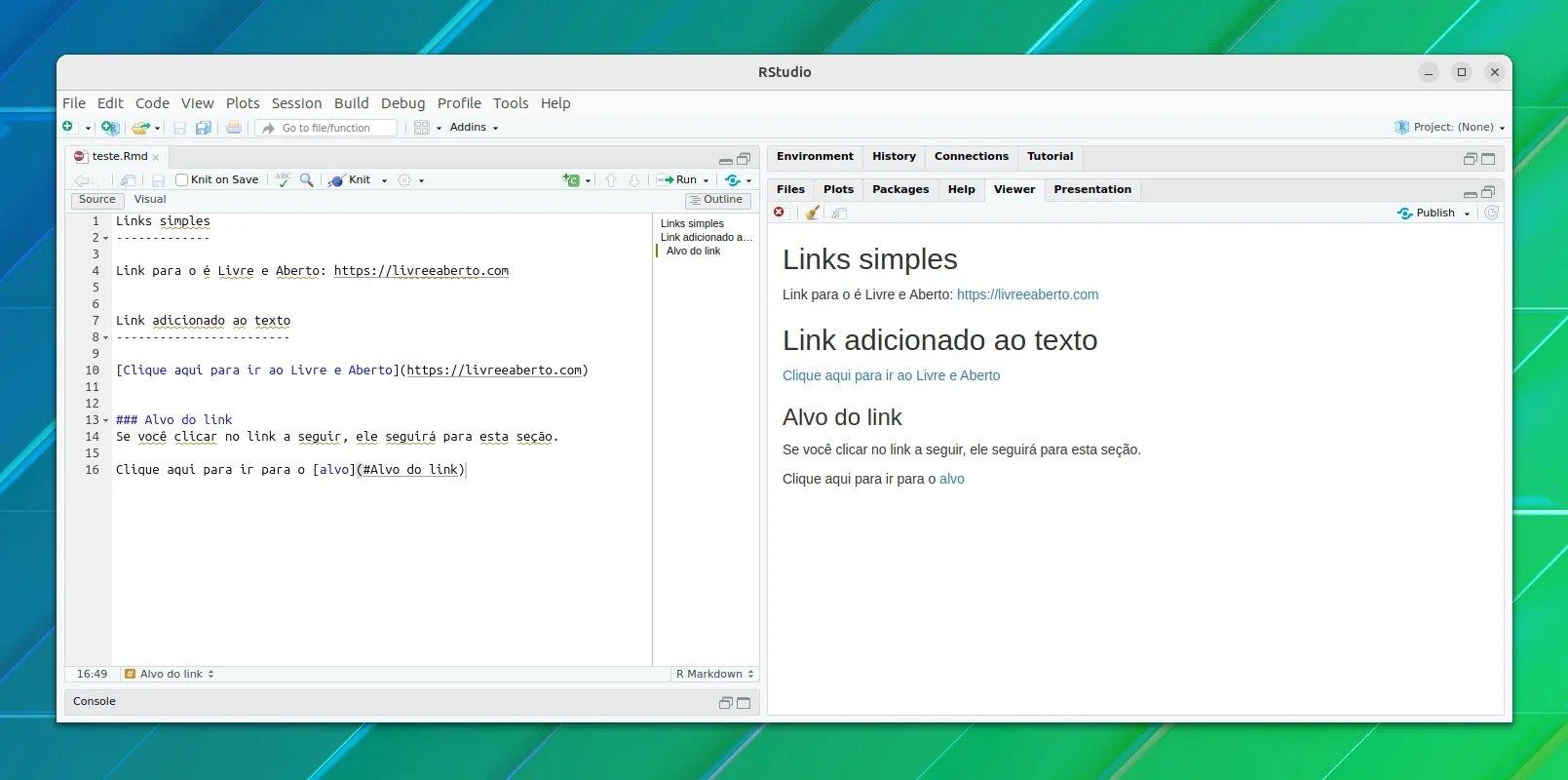Switch editor to Source mode
The height and width of the screenshot is (780, 1568).
(97, 200)
